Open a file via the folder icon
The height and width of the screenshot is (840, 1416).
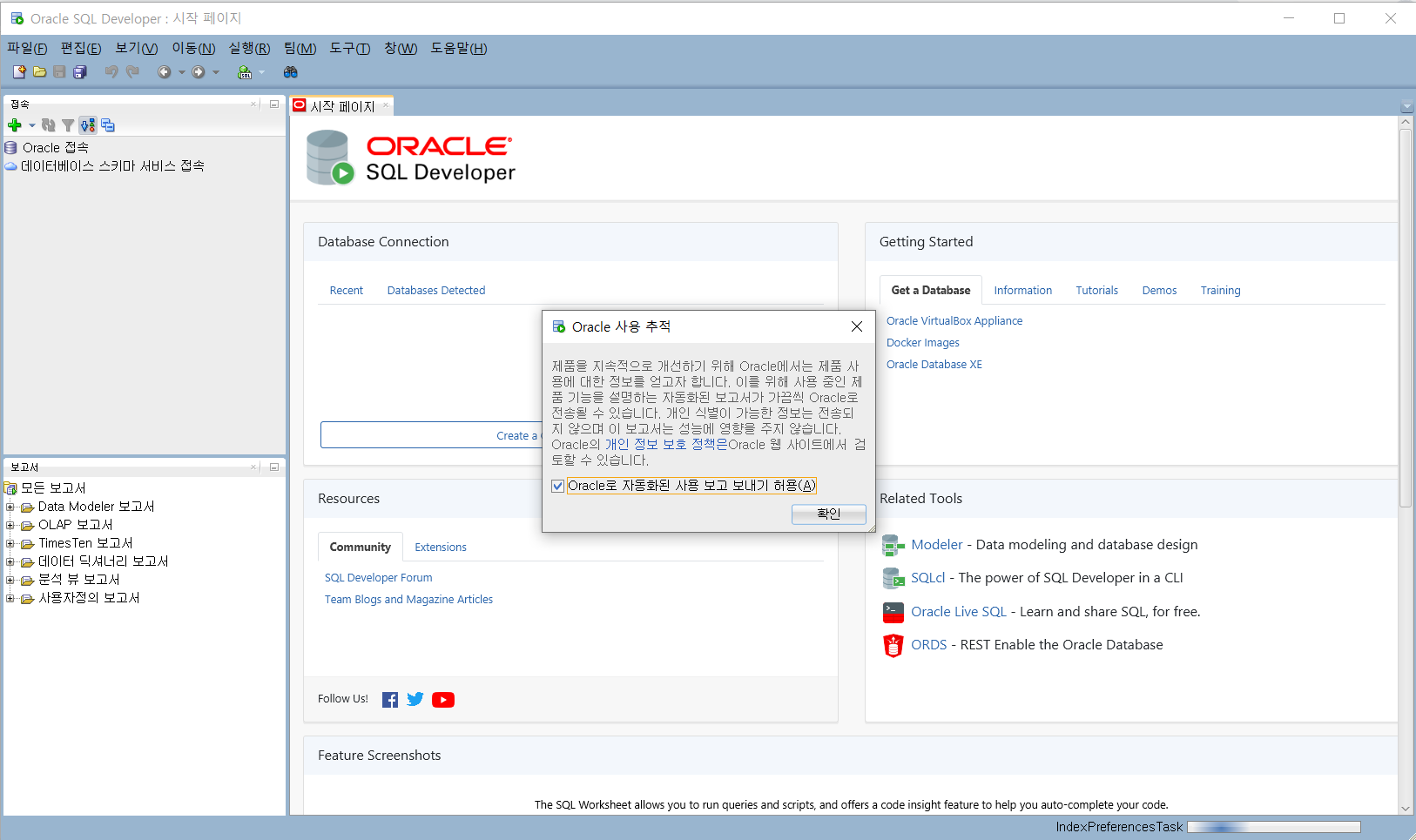(x=39, y=72)
